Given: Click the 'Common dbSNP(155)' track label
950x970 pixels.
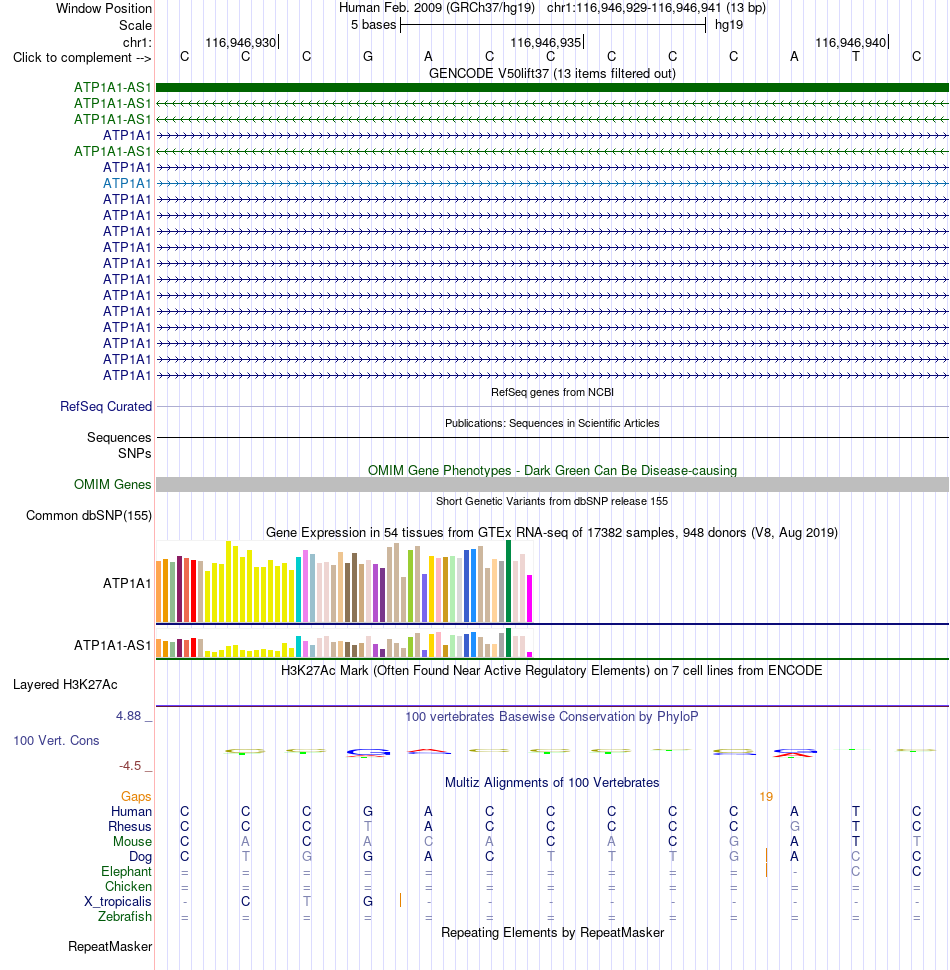Looking at the screenshot, I should pyautogui.click(x=89, y=515).
